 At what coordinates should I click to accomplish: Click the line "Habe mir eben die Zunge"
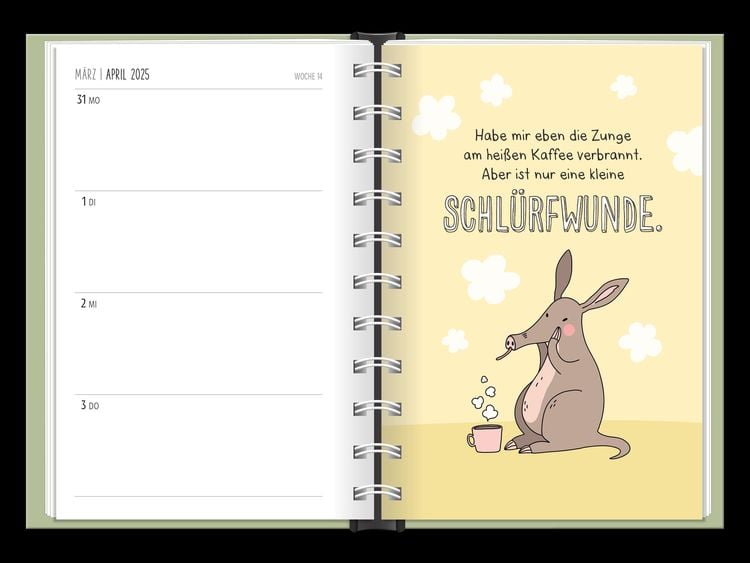(552, 134)
